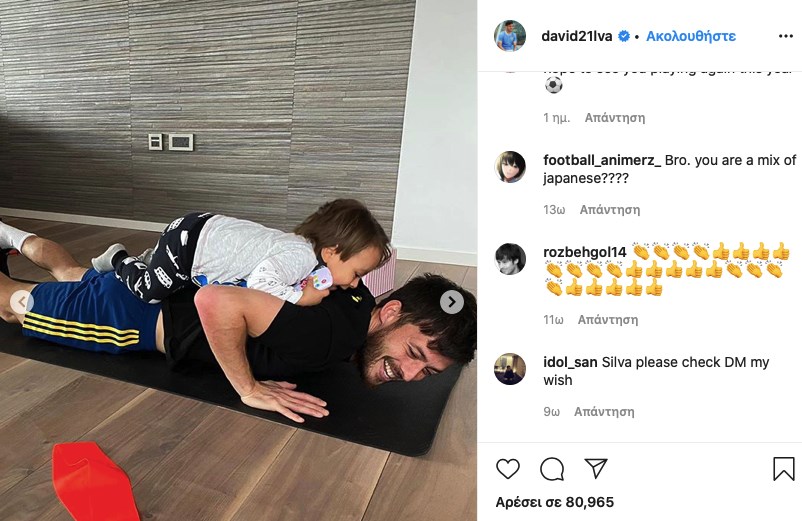Viewport: 802px width, 521px height.
Task: Open more options three-dot menu
Action: 786,36
